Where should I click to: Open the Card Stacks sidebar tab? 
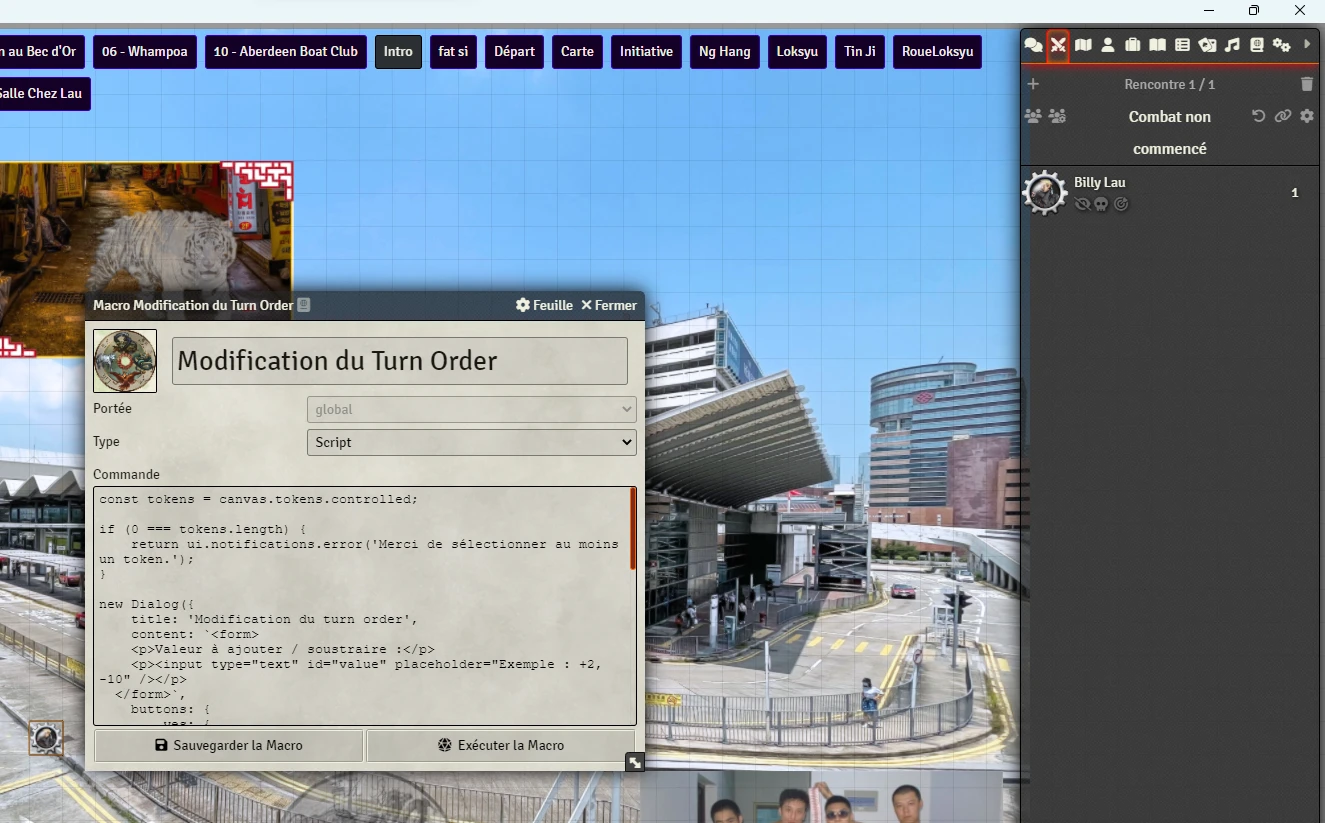click(1207, 45)
